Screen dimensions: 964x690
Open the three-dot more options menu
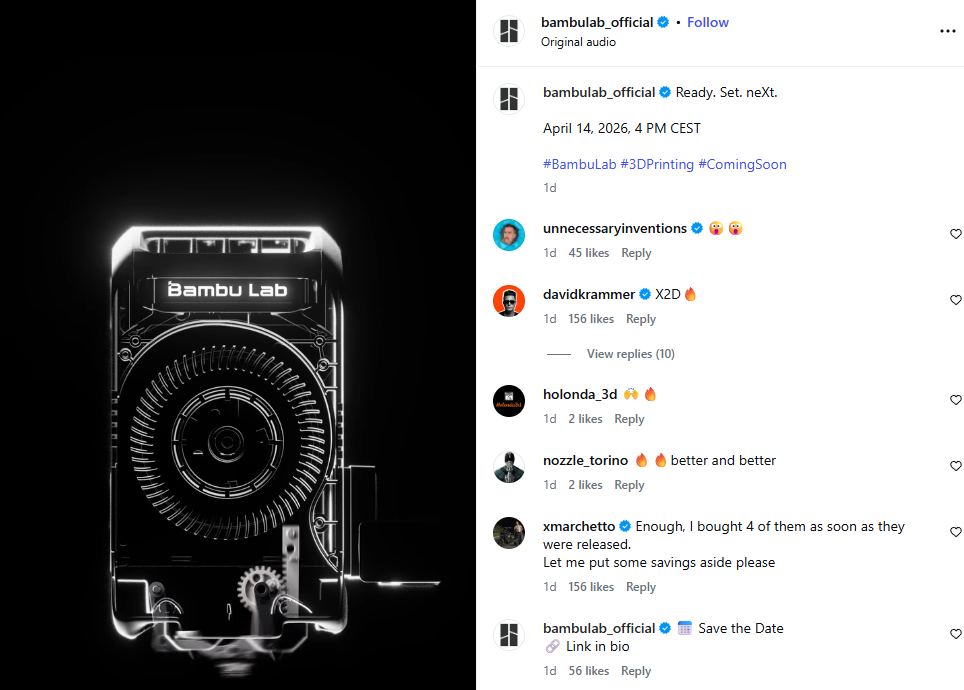point(947,31)
